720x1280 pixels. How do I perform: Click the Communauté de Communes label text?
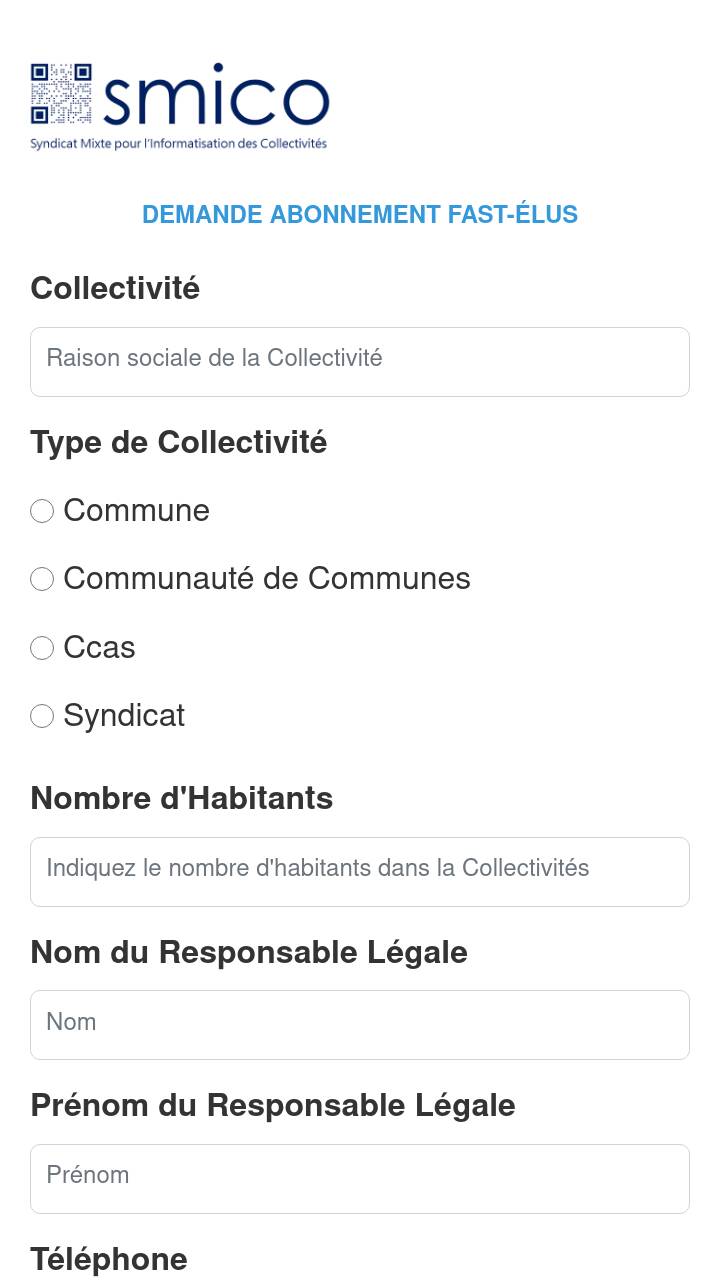click(x=267, y=579)
